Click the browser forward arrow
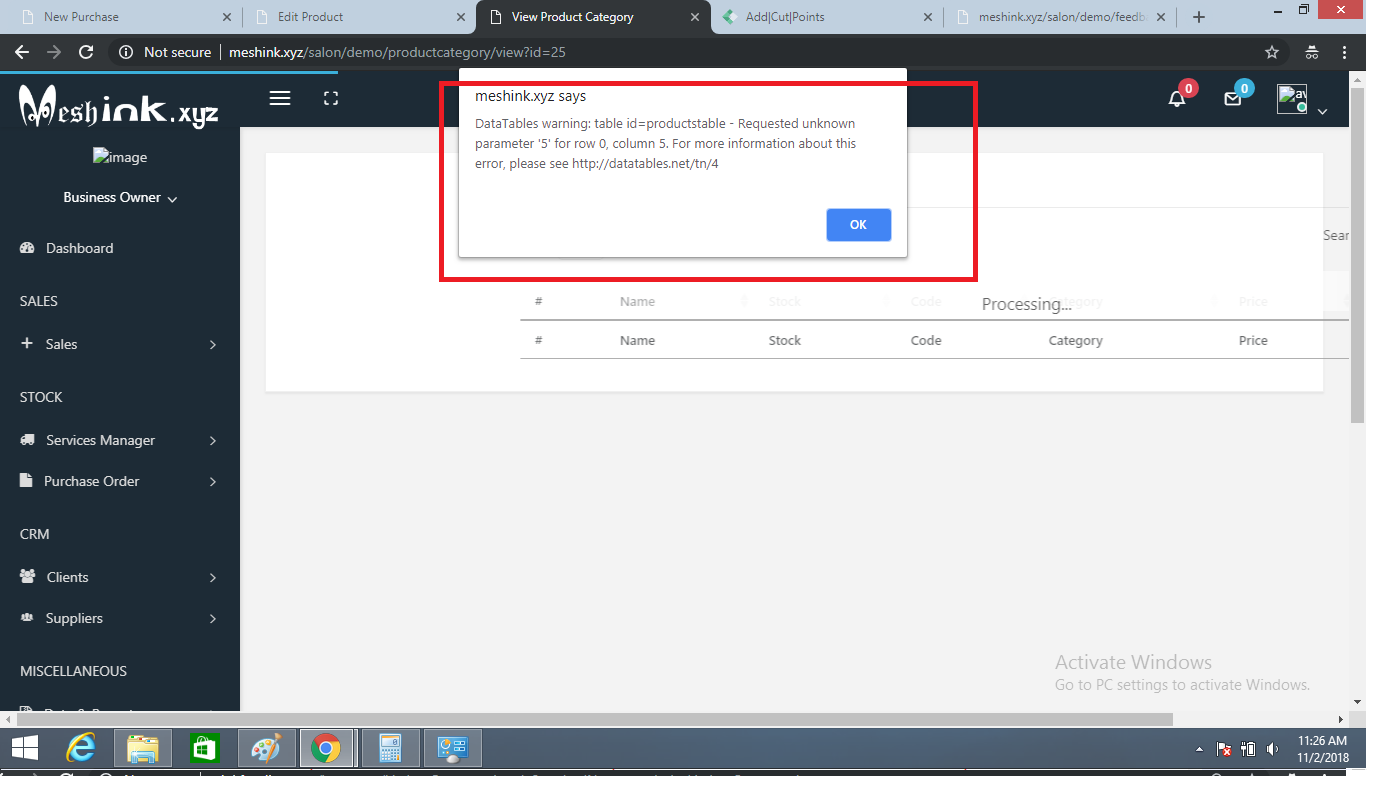The height and width of the screenshot is (796, 1380). (54, 52)
